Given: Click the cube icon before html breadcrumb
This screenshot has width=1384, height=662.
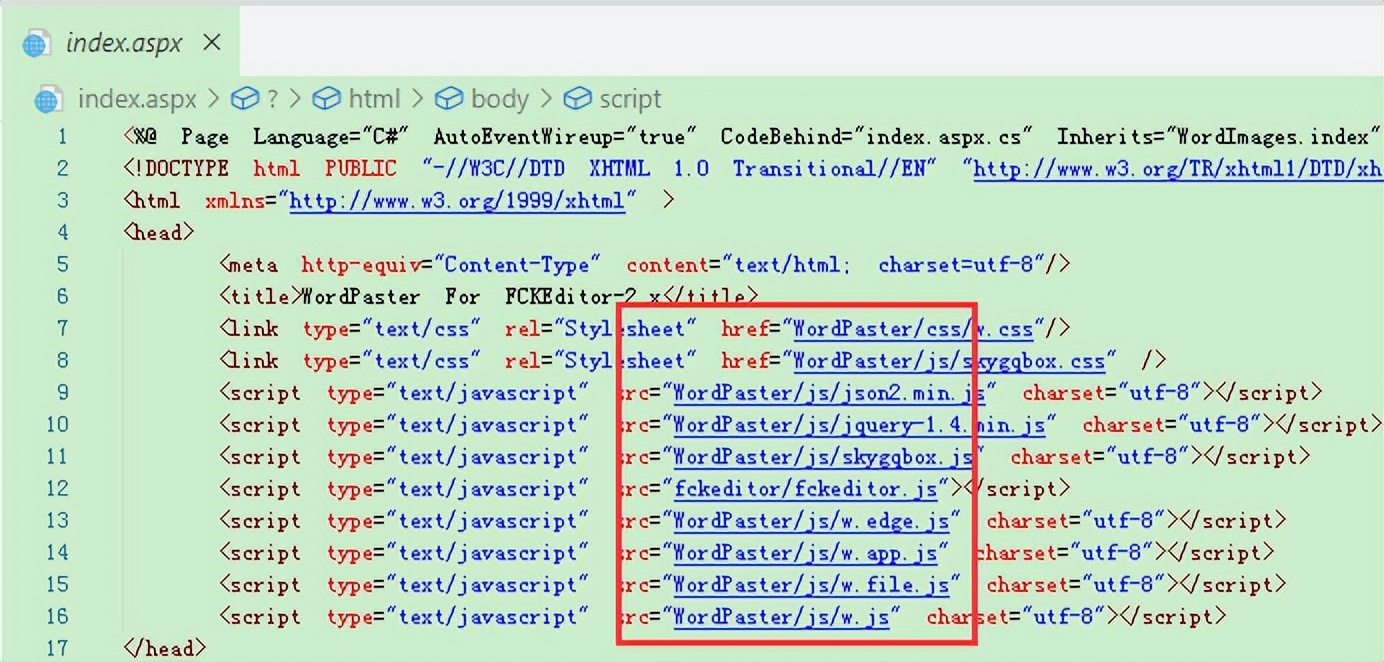Looking at the screenshot, I should coord(326,99).
